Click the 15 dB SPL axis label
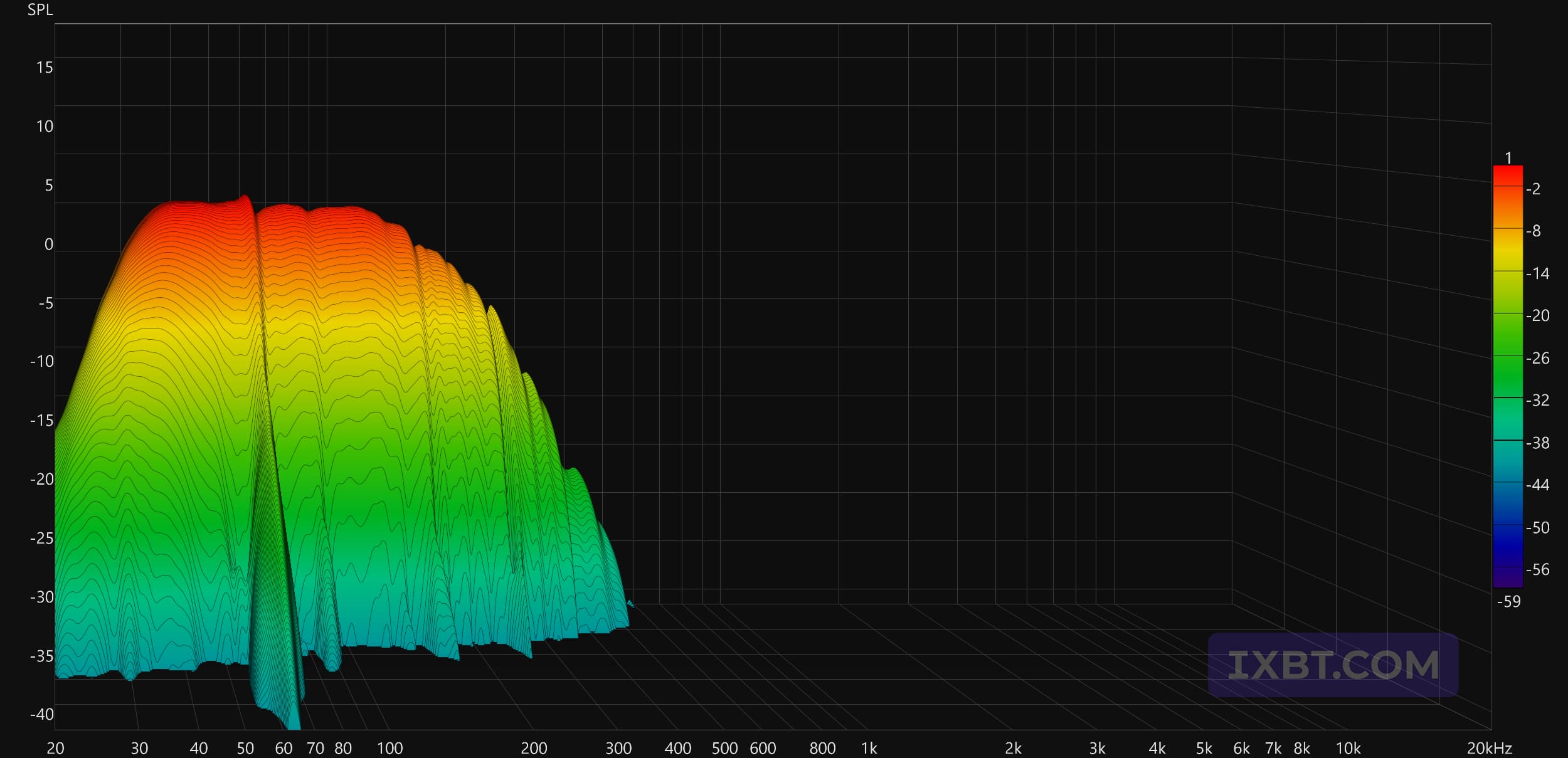1568x758 pixels. click(x=44, y=68)
